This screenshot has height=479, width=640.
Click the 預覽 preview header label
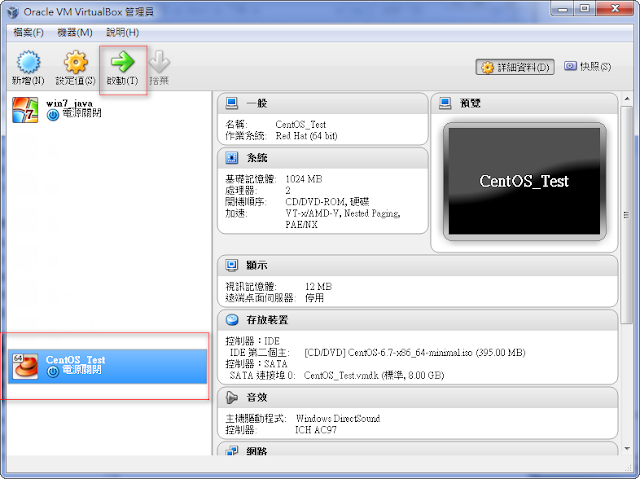click(470, 104)
